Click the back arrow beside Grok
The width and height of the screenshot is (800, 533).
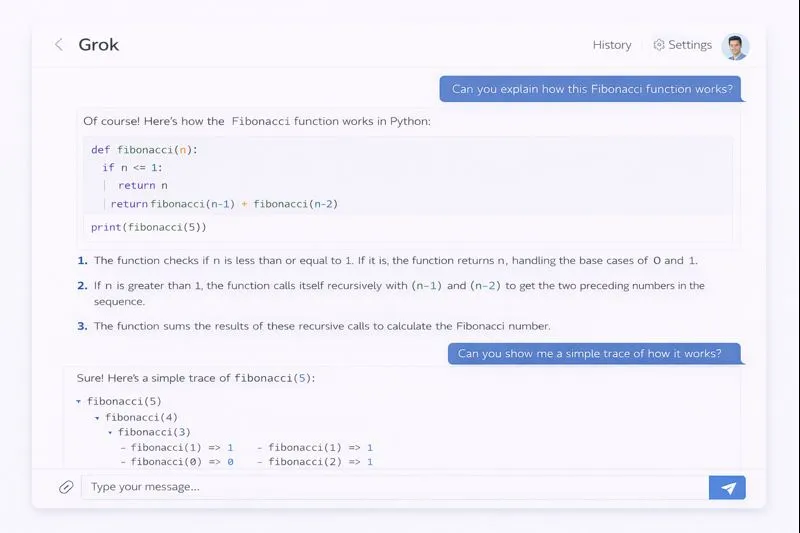tap(59, 45)
